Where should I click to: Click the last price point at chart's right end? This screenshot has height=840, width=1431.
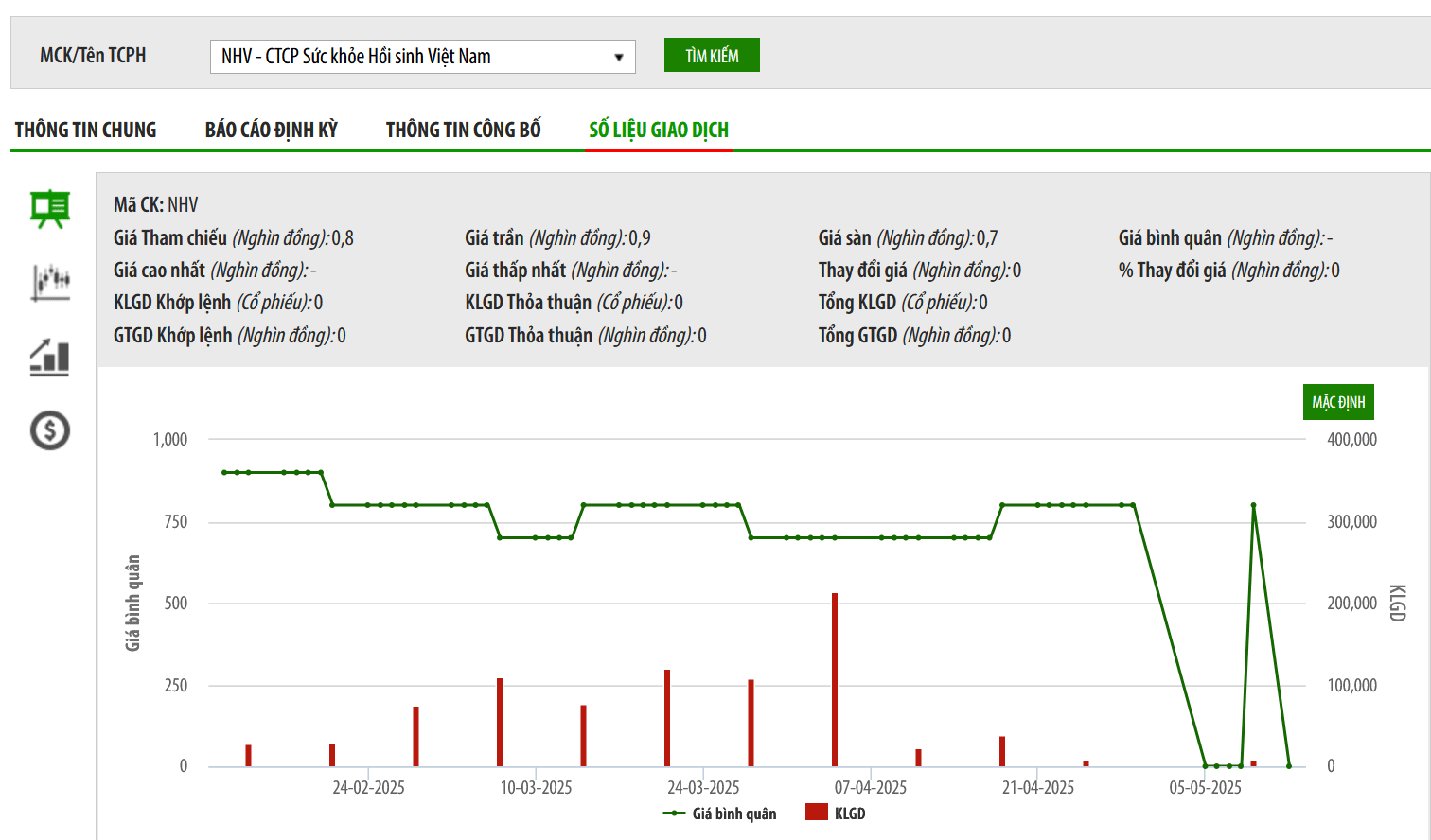(1289, 765)
